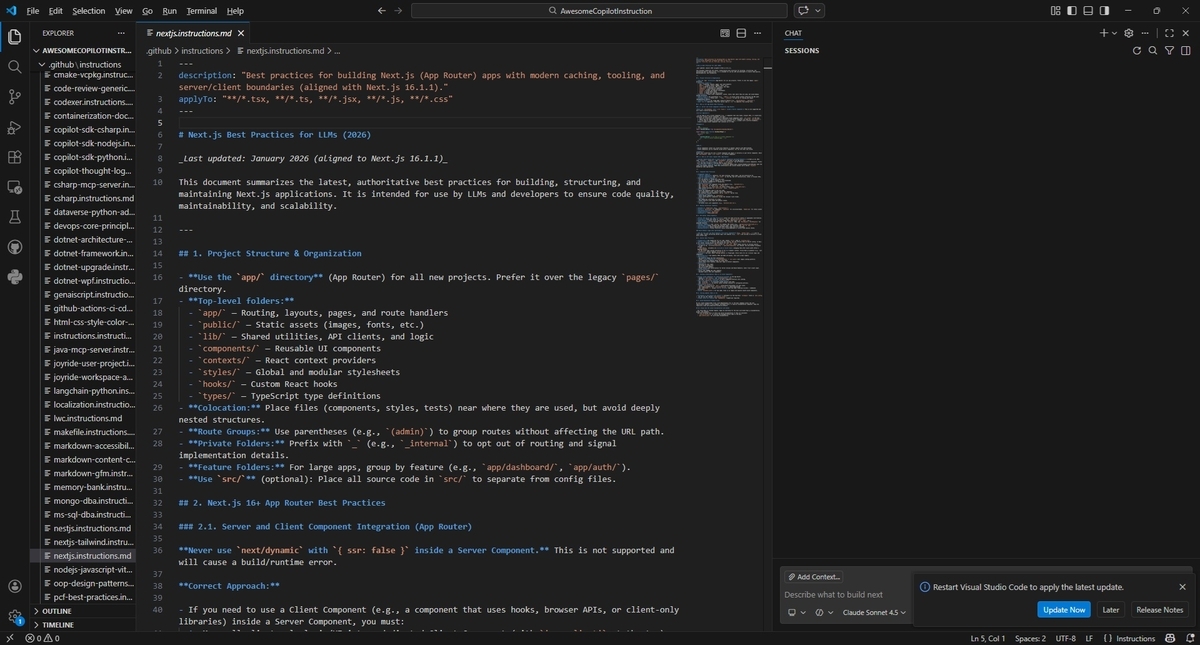Open the GitHub view in activity bar
The width and height of the screenshot is (1200, 645).
[x=14, y=247]
